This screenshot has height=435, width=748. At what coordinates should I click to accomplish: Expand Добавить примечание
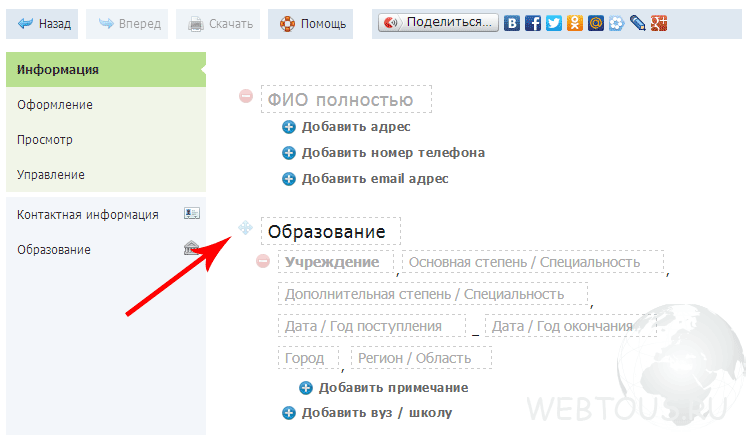384,388
